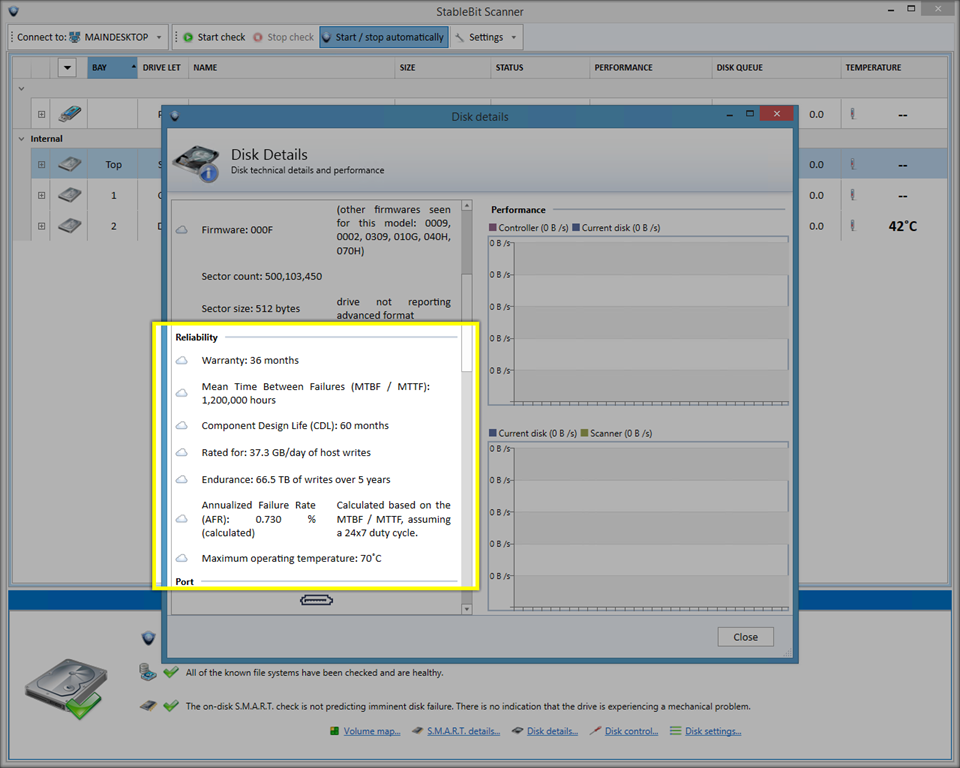This screenshot has width=960, height=768.
Task: Click cloud icon beside Component Design Life
Action: [x=182, y=425]
